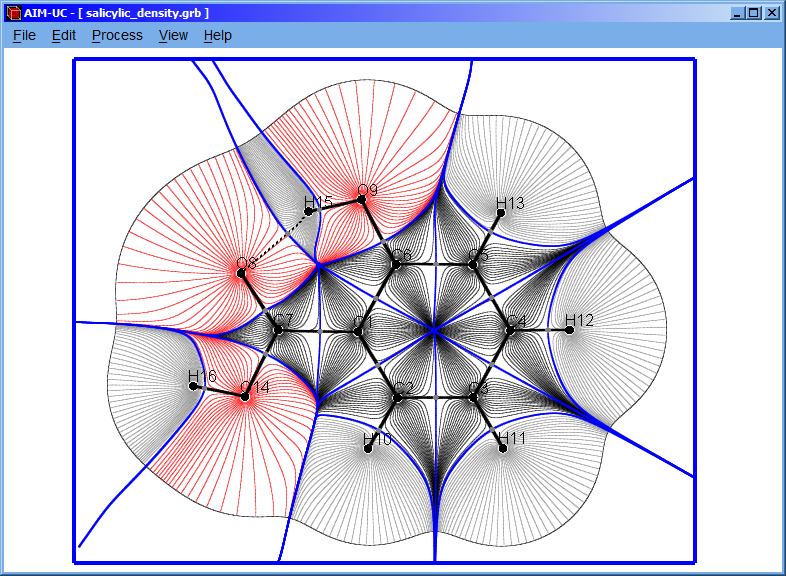Viewport: 786px width, 576px height.
Task: Click the C4 carbon atom
Action: tap(510, 329)
